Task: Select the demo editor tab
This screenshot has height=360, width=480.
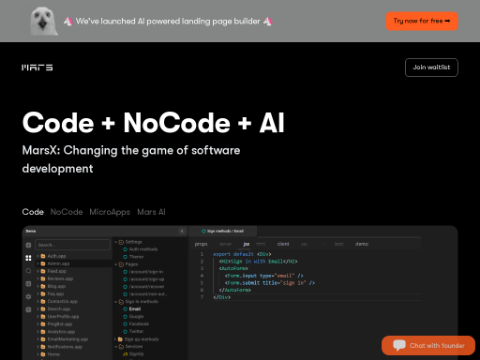Action: [x=362, y=244]
